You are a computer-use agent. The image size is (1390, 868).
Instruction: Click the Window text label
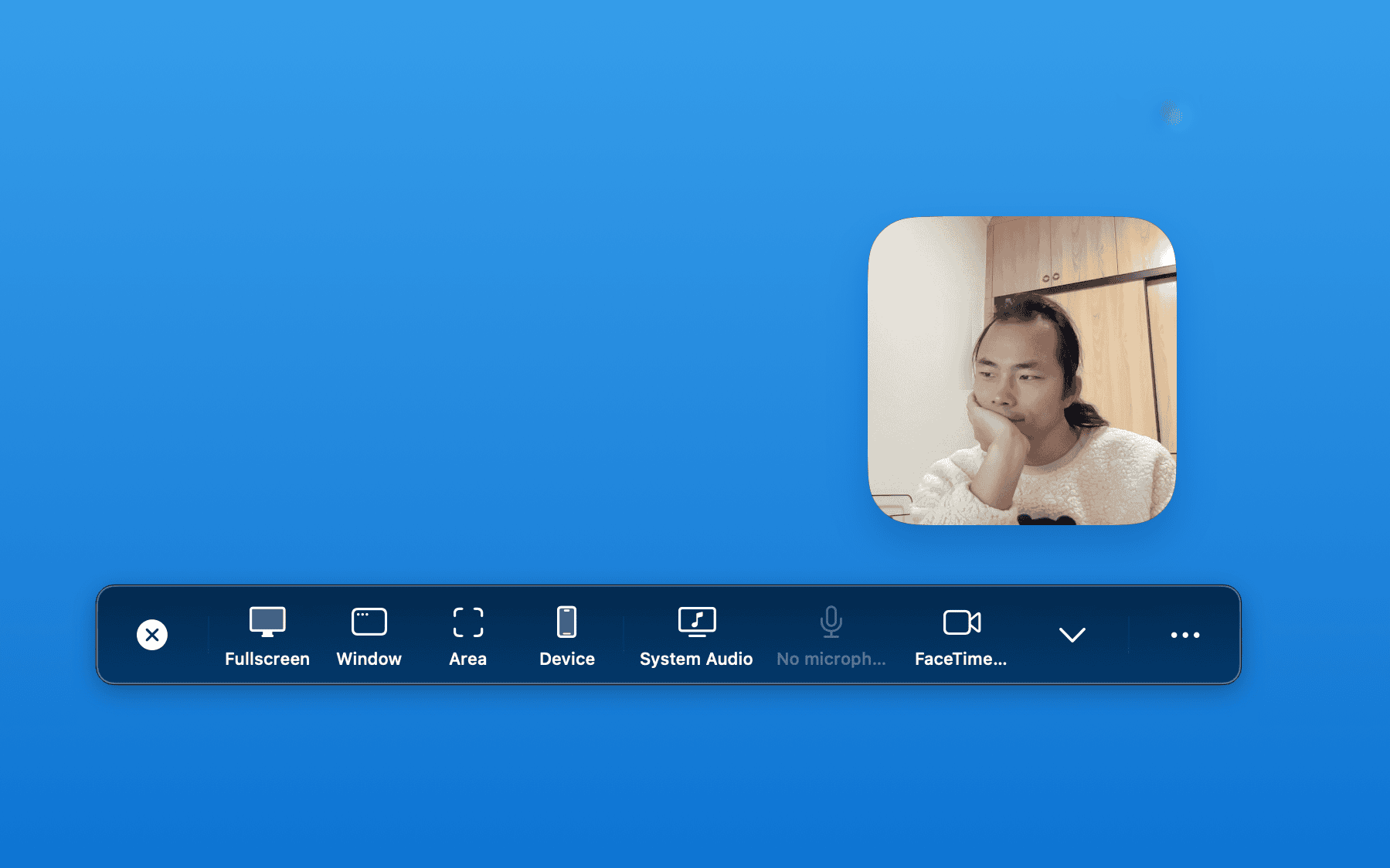pyautogui.click(x=369, y=659)
